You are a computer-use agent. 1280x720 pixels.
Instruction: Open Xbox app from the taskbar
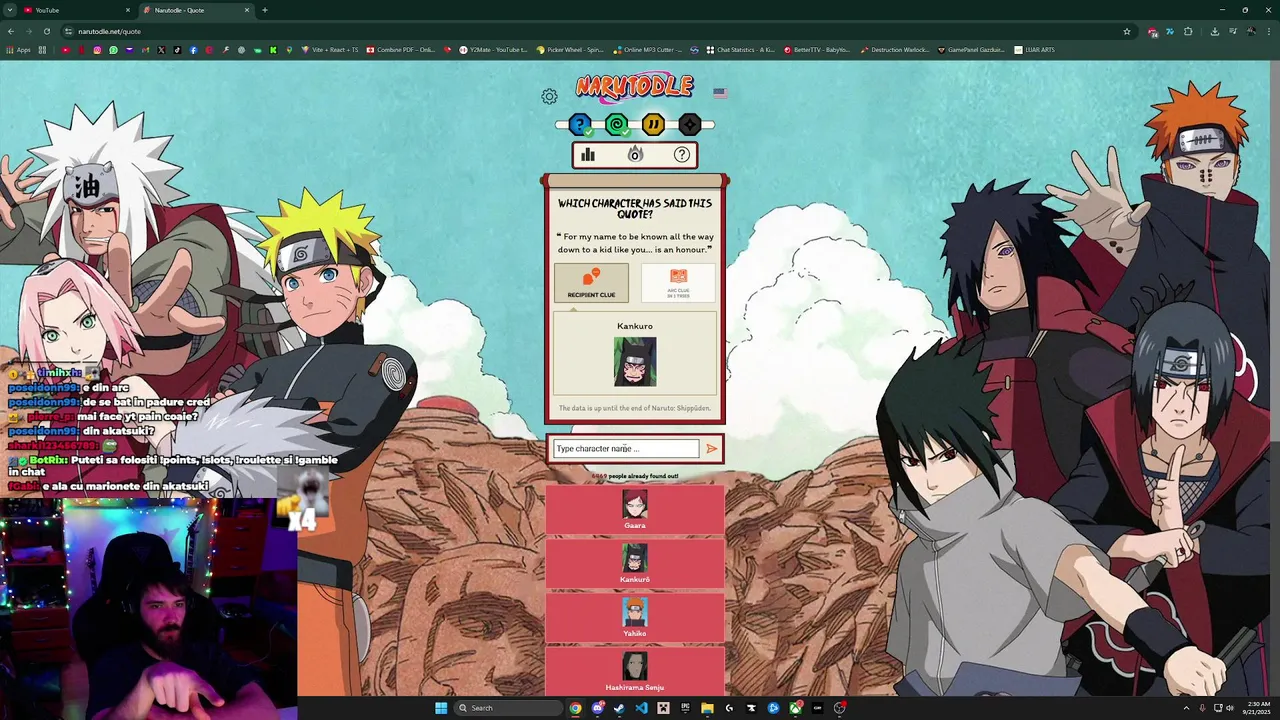pyautogui.click(x=795, y=708)
